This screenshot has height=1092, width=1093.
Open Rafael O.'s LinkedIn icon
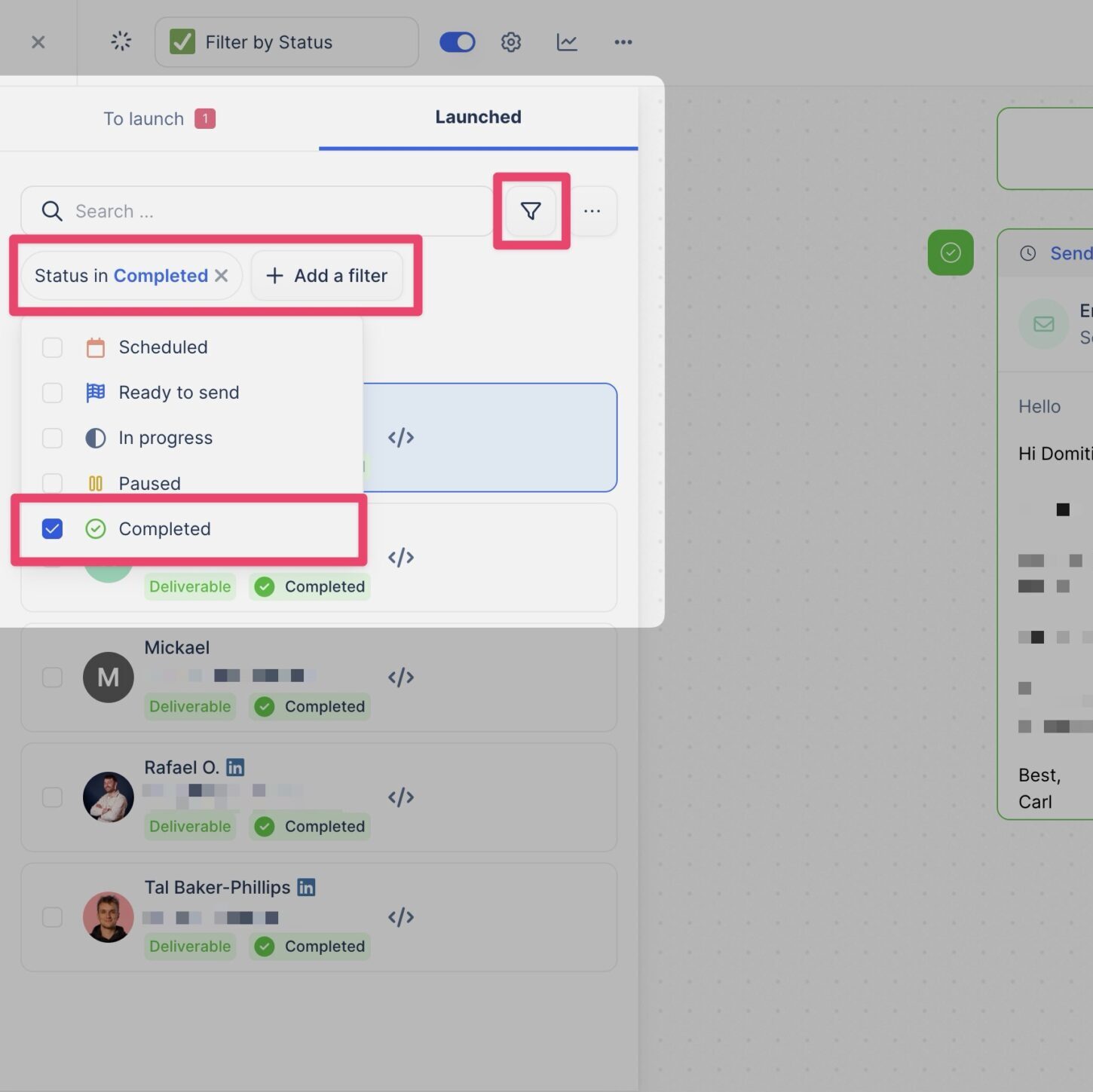pyautogui.click(x=234, y=766)
